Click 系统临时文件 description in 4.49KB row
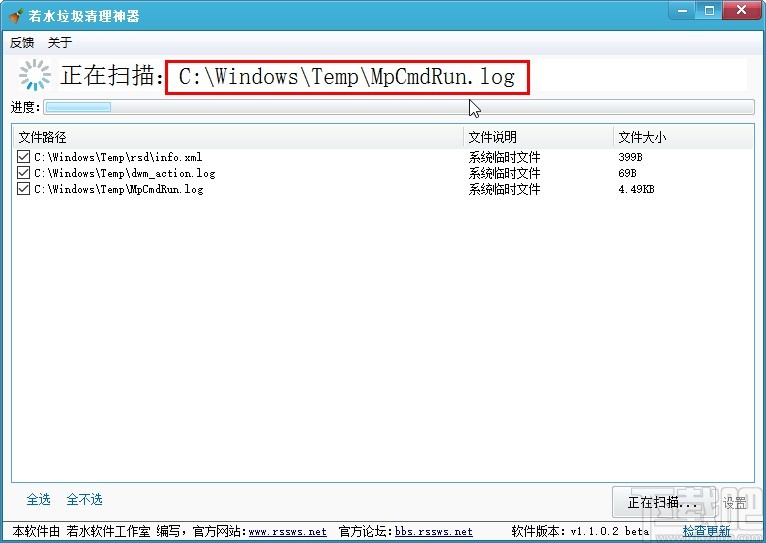 point(504,189)
